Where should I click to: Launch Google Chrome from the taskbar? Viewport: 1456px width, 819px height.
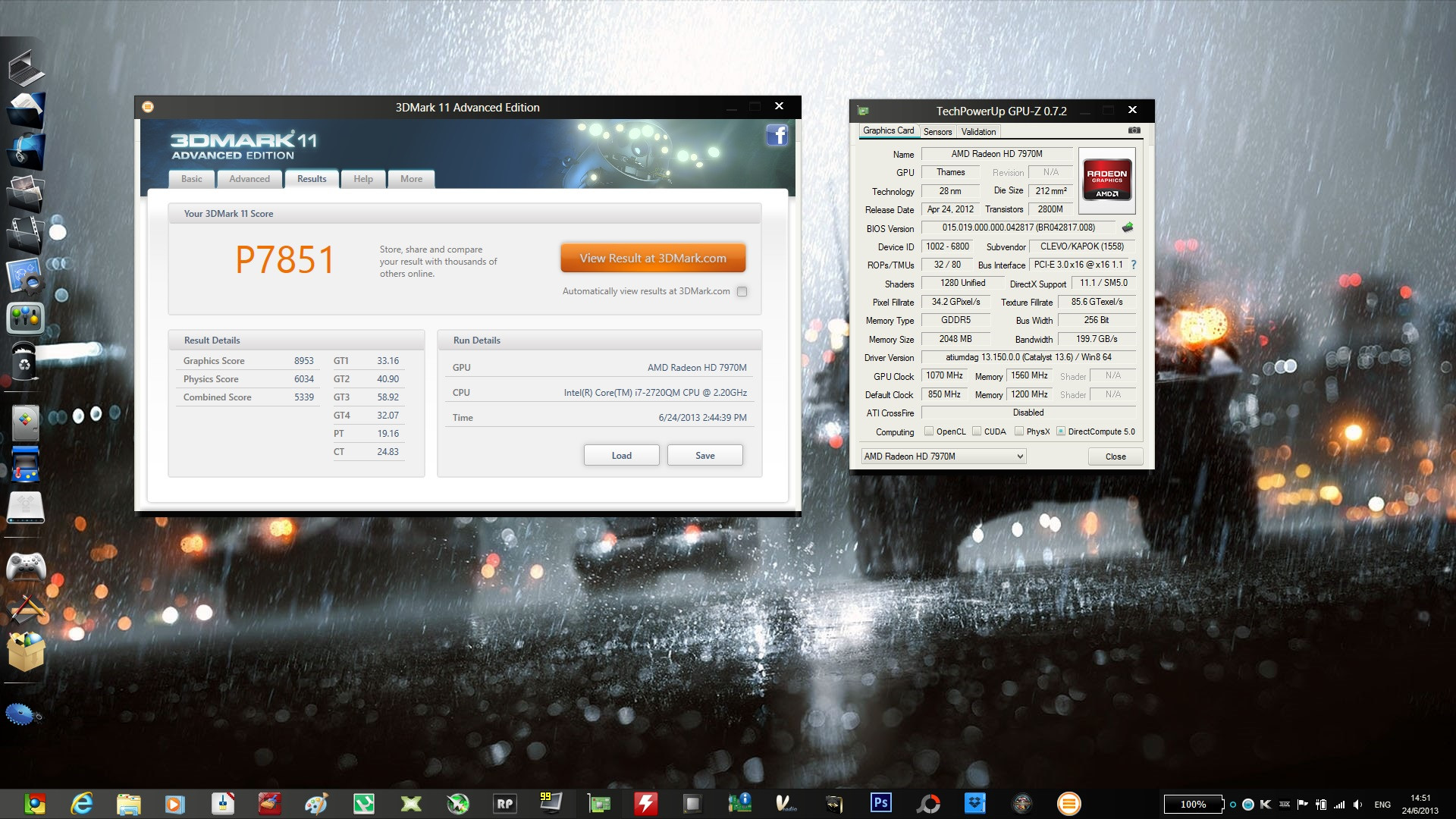[x=35, y=804]
